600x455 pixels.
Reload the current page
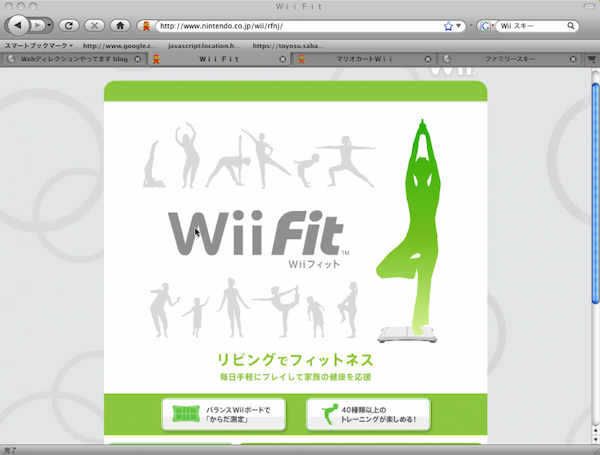click(x=69, y=26)
